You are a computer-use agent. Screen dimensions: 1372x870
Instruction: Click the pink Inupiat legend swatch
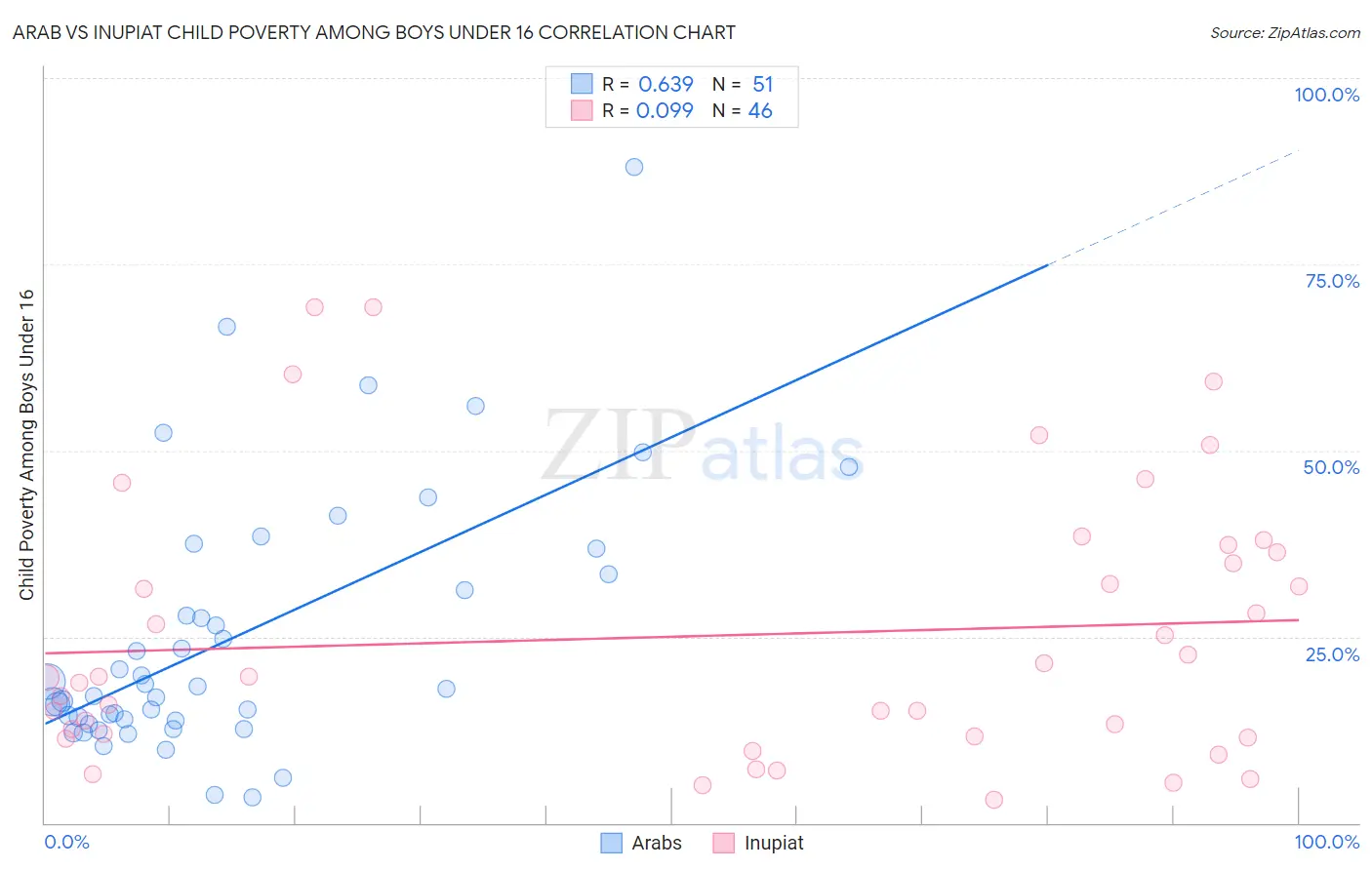point(723,843)
